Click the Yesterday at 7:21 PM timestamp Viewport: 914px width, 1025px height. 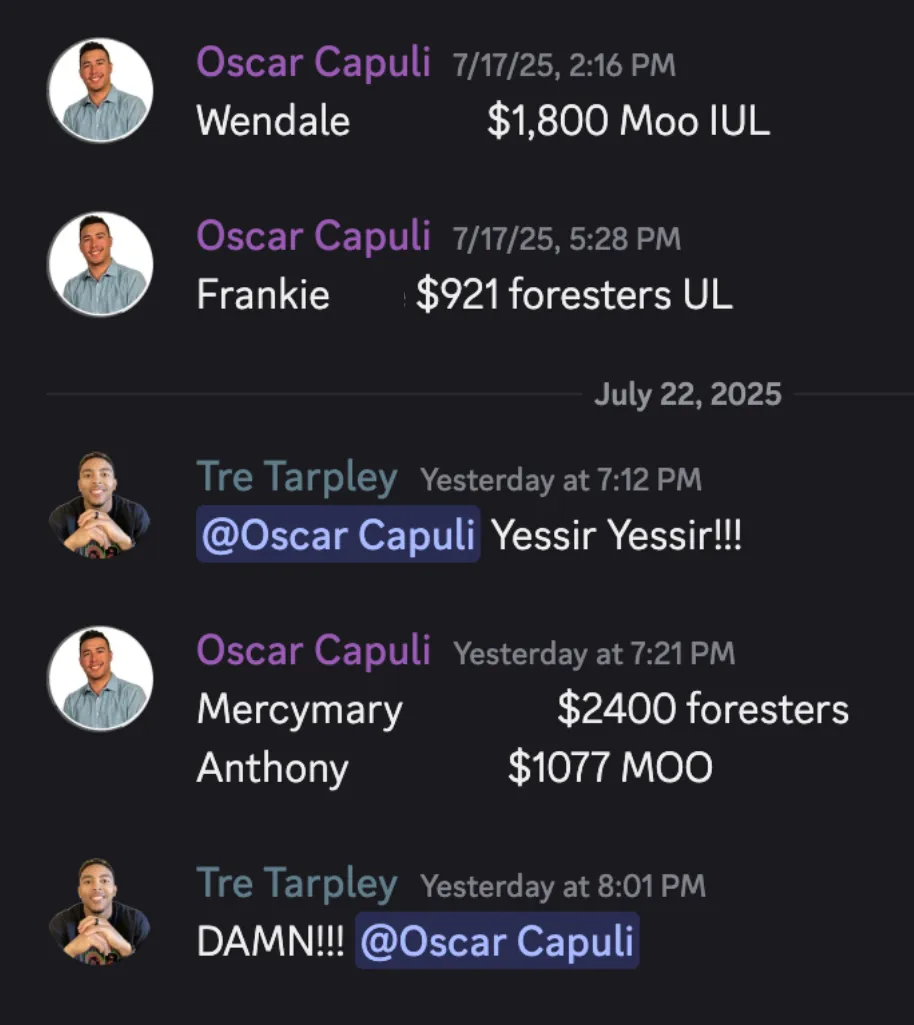pos(594,654)
